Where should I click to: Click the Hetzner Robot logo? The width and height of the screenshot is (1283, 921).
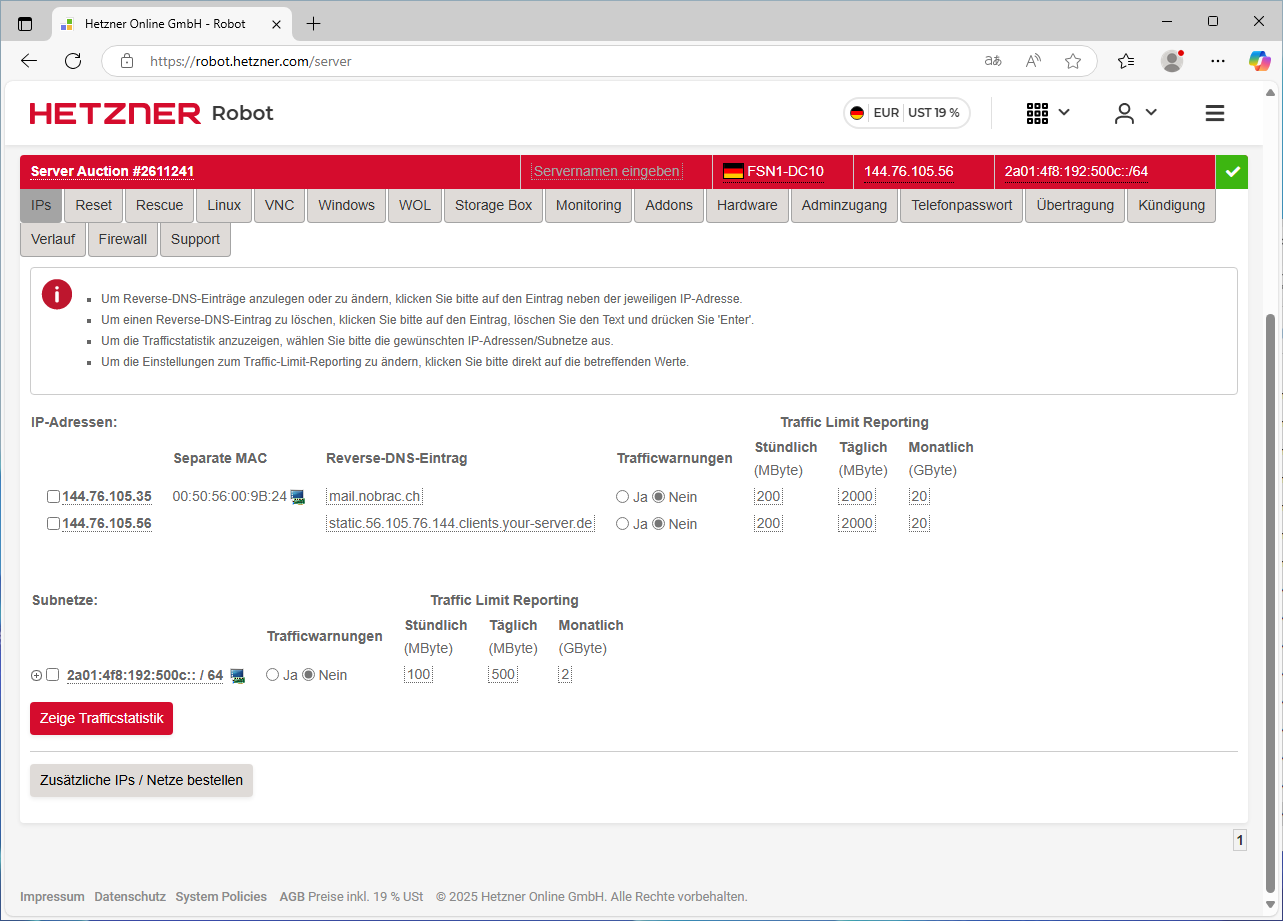pyautogui.click(x=151, y=113)
